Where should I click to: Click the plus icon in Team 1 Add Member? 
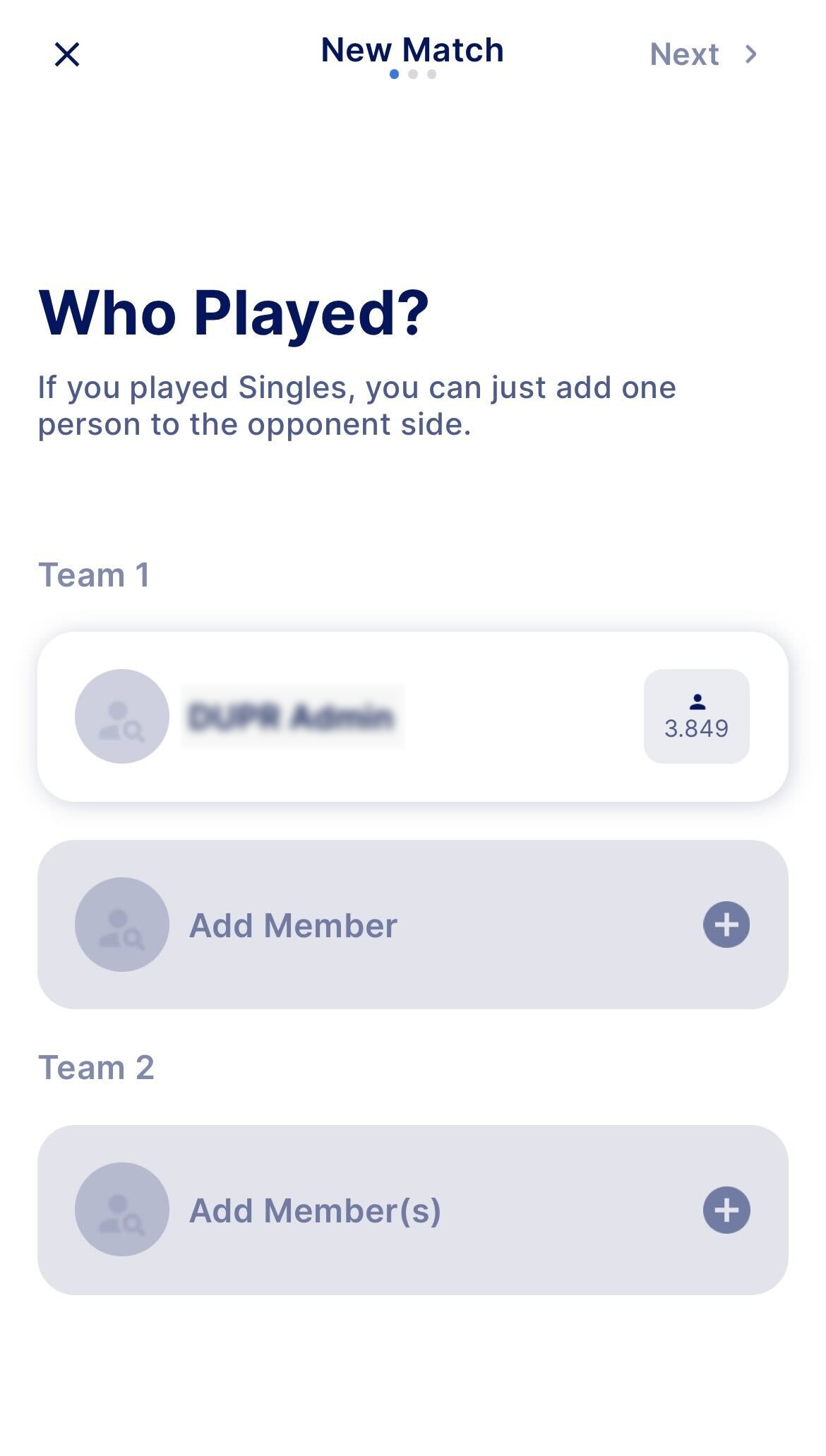[x=726, y=925]
